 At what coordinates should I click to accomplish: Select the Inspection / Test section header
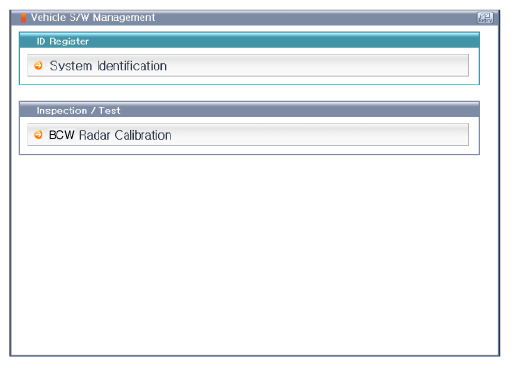[249, 110]
